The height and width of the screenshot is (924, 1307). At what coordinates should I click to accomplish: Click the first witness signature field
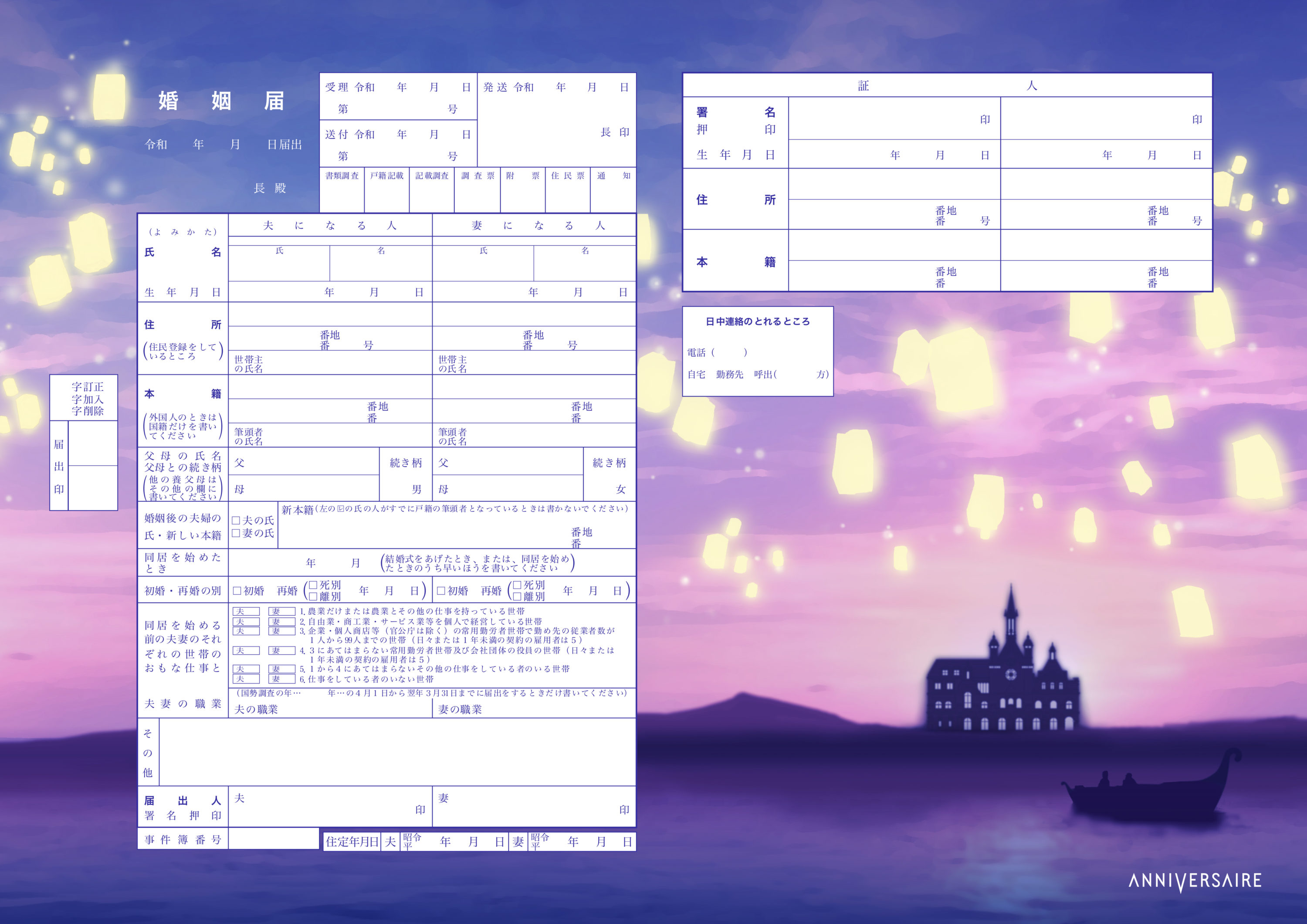click(x=894, y=118)
